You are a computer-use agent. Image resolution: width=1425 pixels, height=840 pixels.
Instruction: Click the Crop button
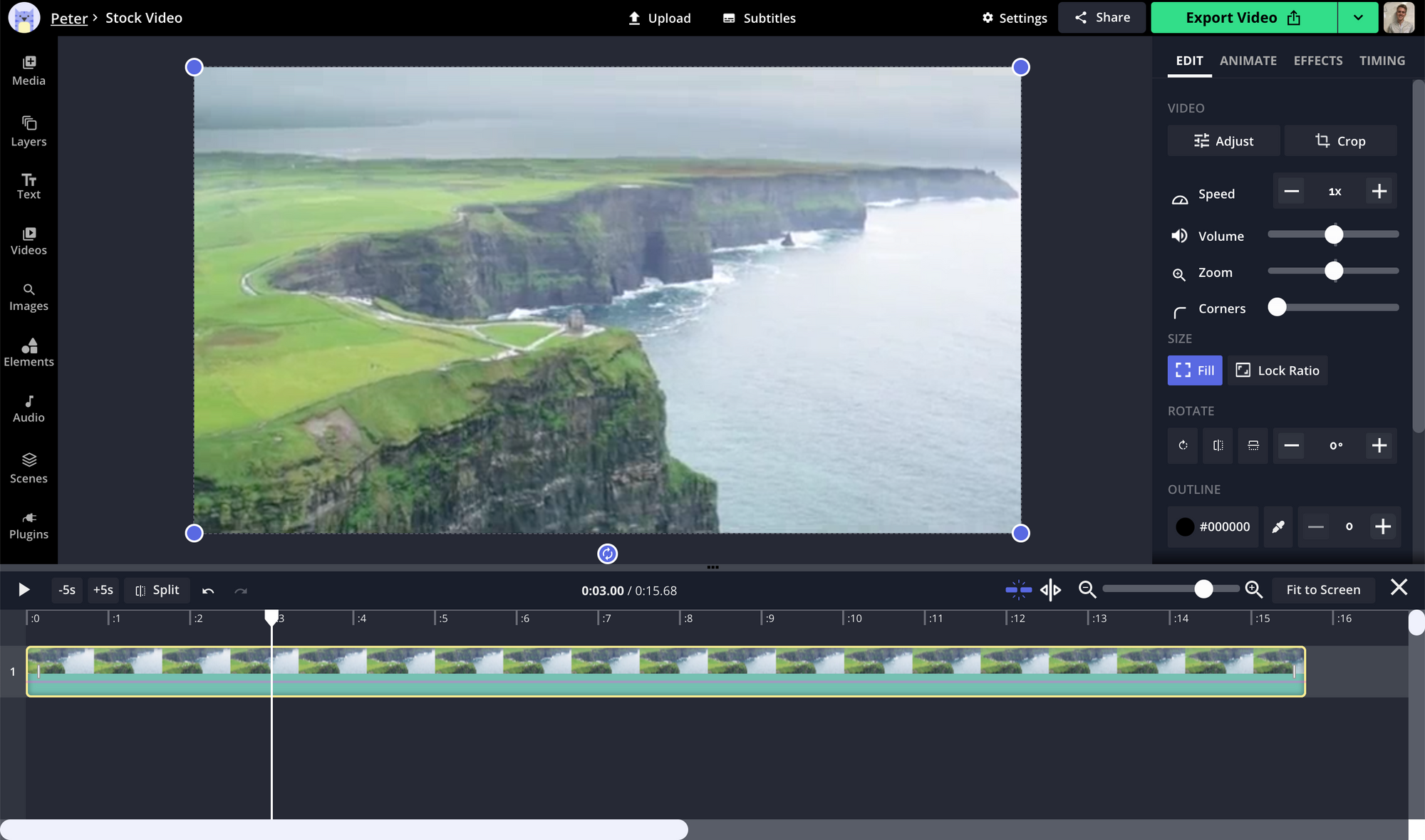click(1340, 141)
